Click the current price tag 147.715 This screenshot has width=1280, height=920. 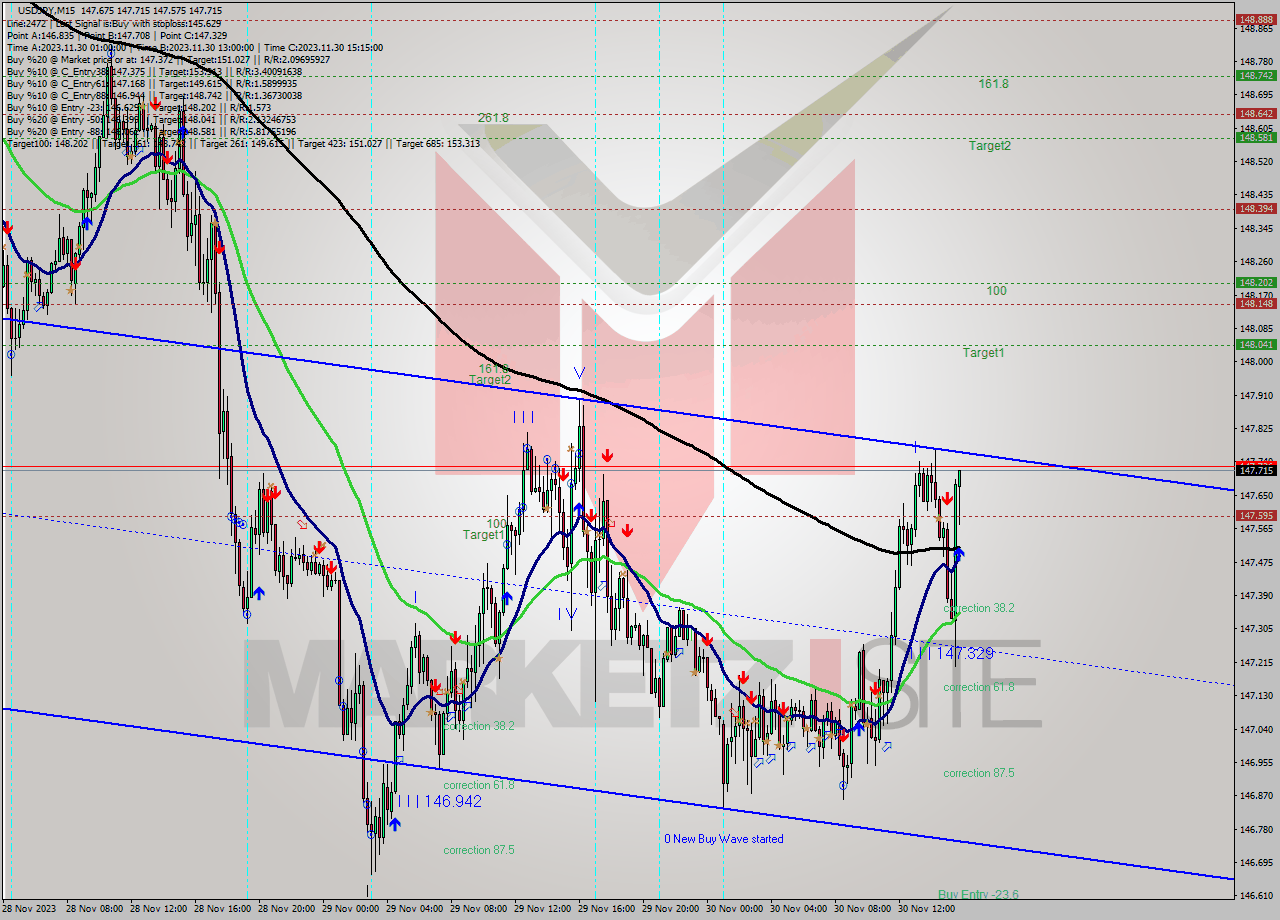[x=1256, y=470]
